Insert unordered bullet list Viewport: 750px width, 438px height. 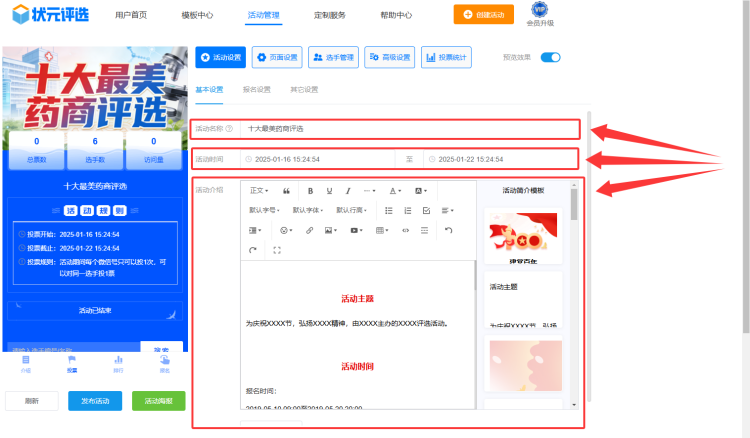pos(389,210)
